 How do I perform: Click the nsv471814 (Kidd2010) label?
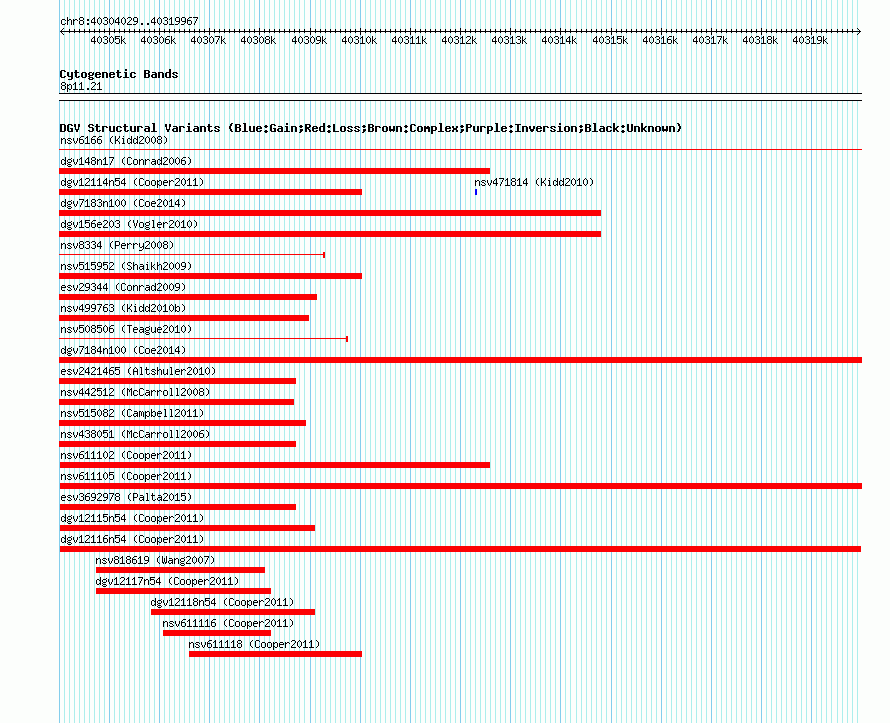coord(534,183)
